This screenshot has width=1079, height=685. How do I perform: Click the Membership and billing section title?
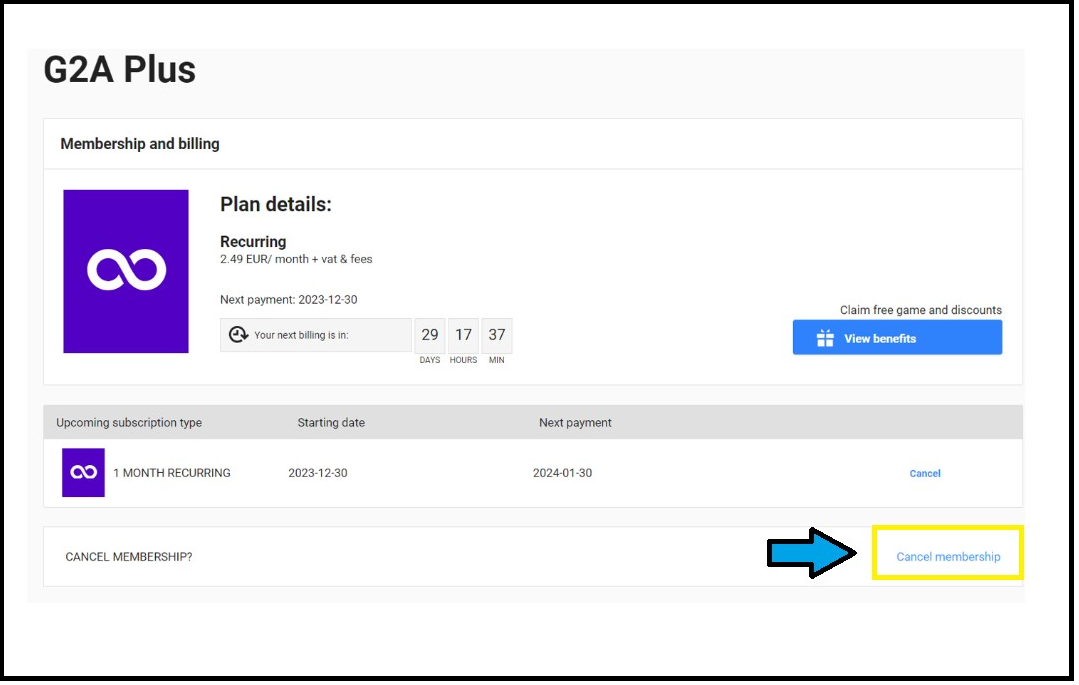tap(140, 144)
